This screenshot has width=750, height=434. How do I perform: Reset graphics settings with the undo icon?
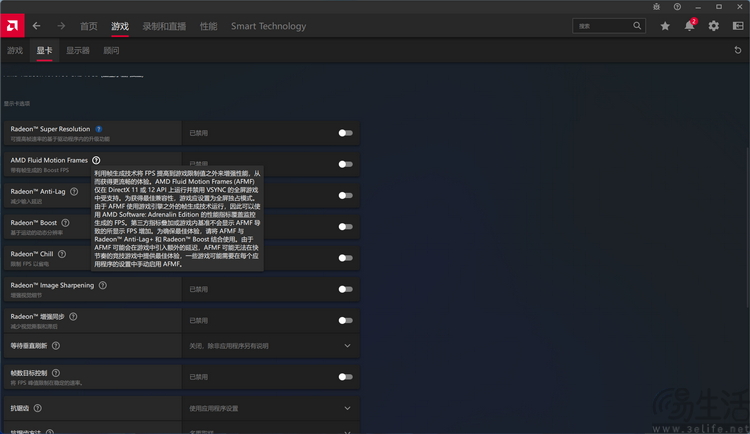click(x=738, y=50)
